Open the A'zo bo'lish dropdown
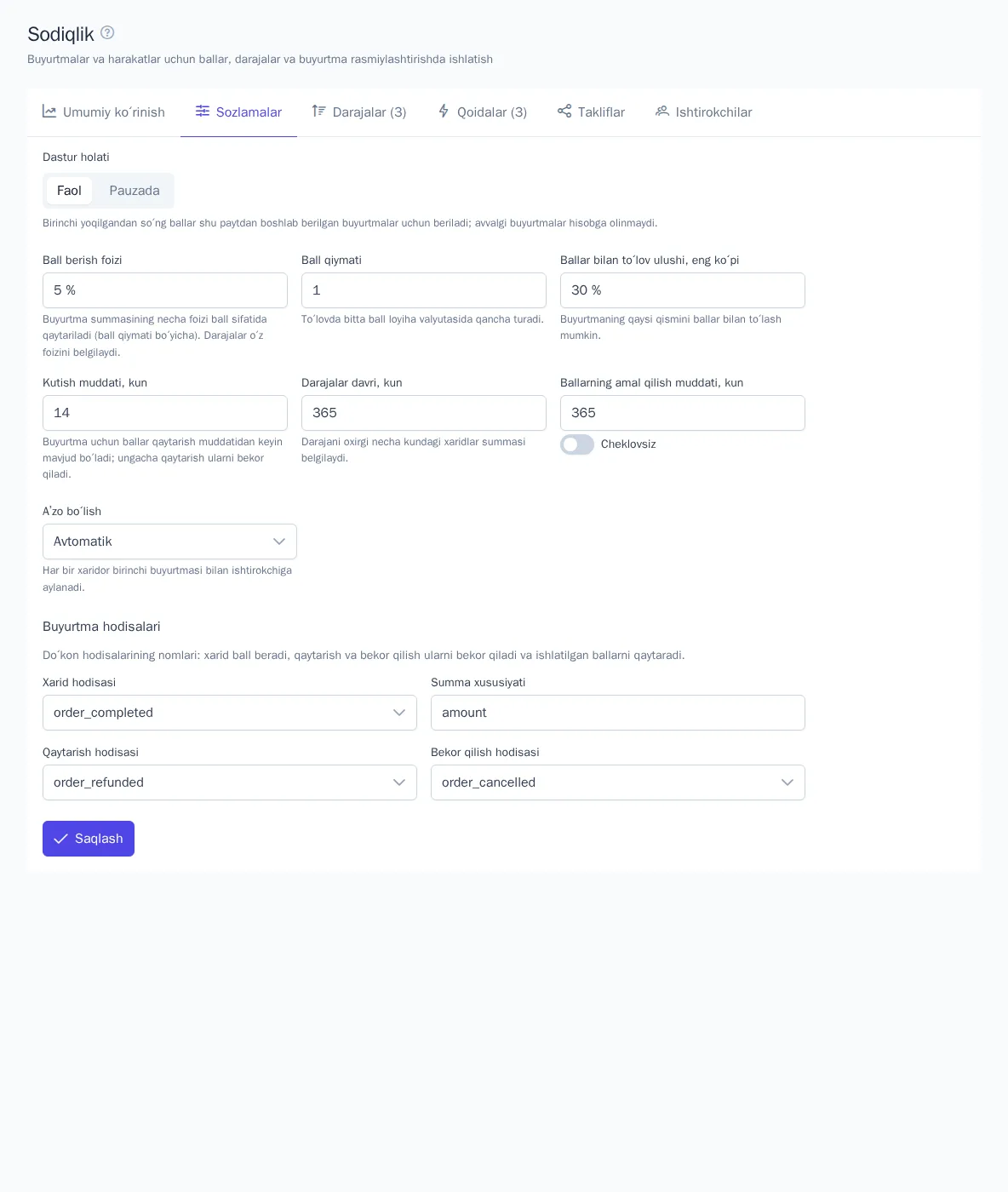This screenshot has height=1192, width=1008. pyautogui.click(x=169, y=542)
